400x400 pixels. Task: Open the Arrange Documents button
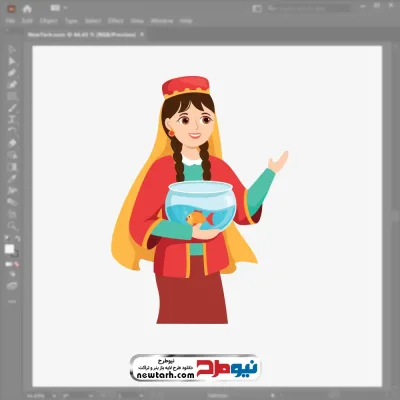pyautogui.click(x=257, y=9)
